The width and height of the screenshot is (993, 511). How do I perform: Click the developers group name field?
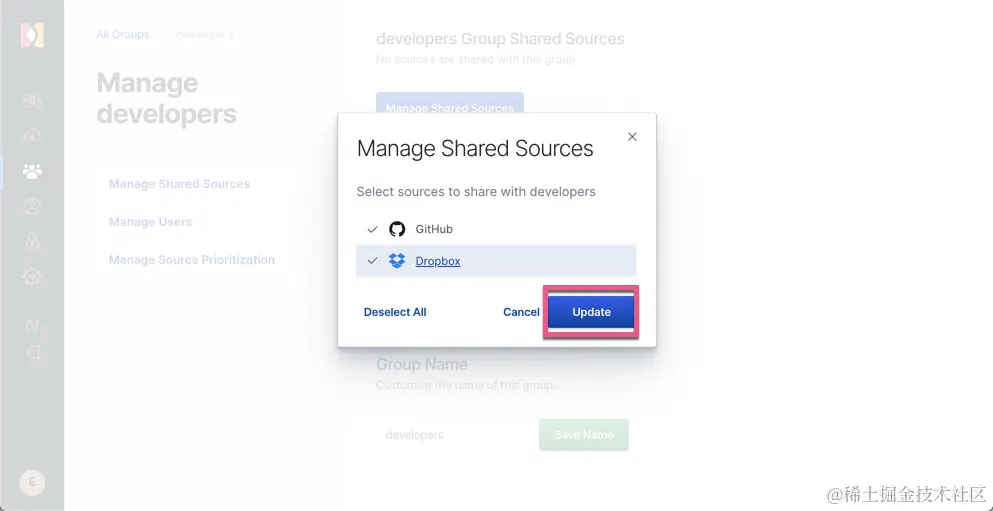[x=453, y=435]
